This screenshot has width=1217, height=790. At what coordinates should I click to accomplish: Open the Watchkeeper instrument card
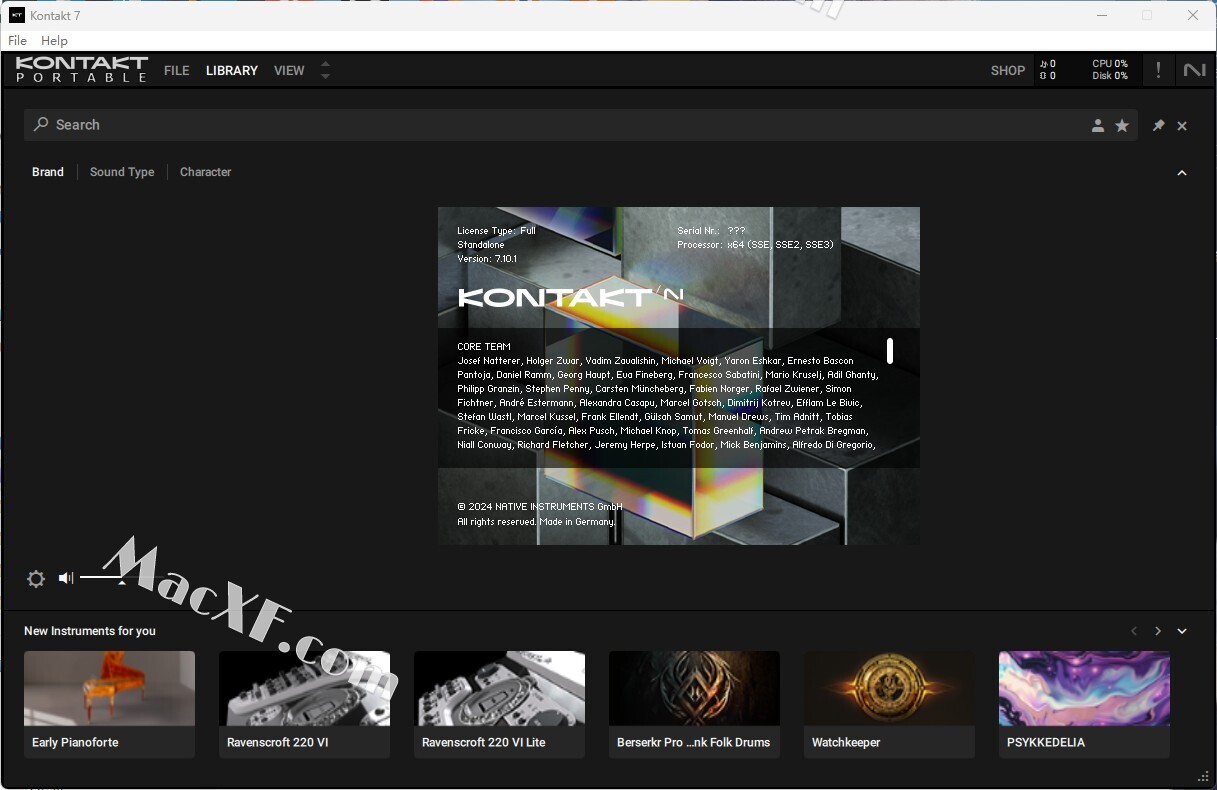click(x=890, y=704)
